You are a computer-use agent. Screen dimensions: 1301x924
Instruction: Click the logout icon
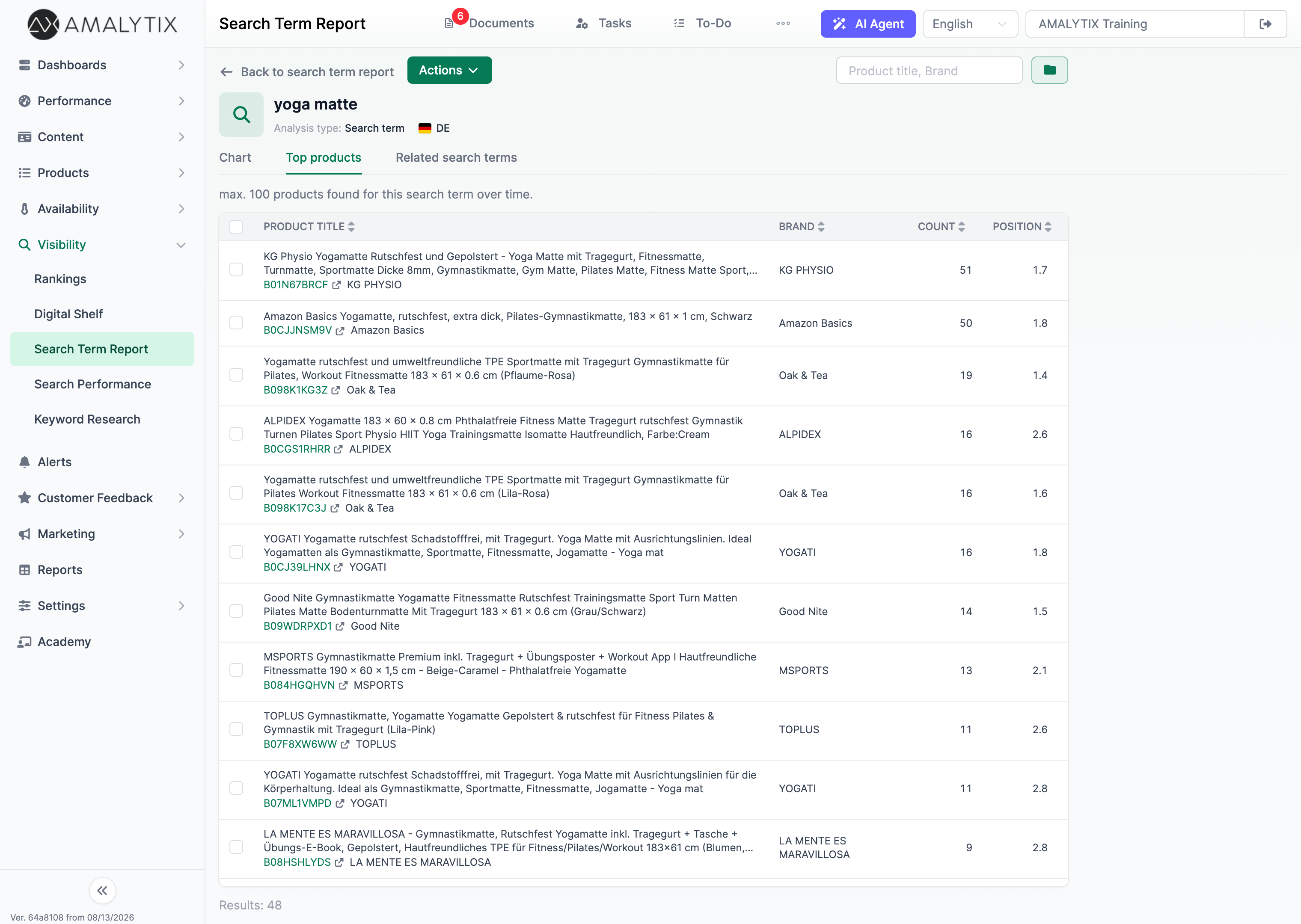coord(1265,24)
